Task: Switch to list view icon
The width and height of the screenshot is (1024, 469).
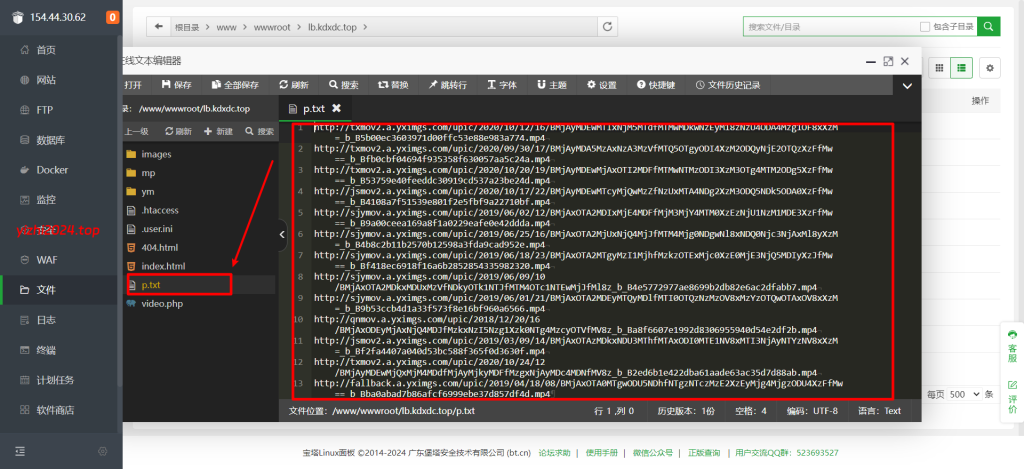Action: tap(961, 67)
